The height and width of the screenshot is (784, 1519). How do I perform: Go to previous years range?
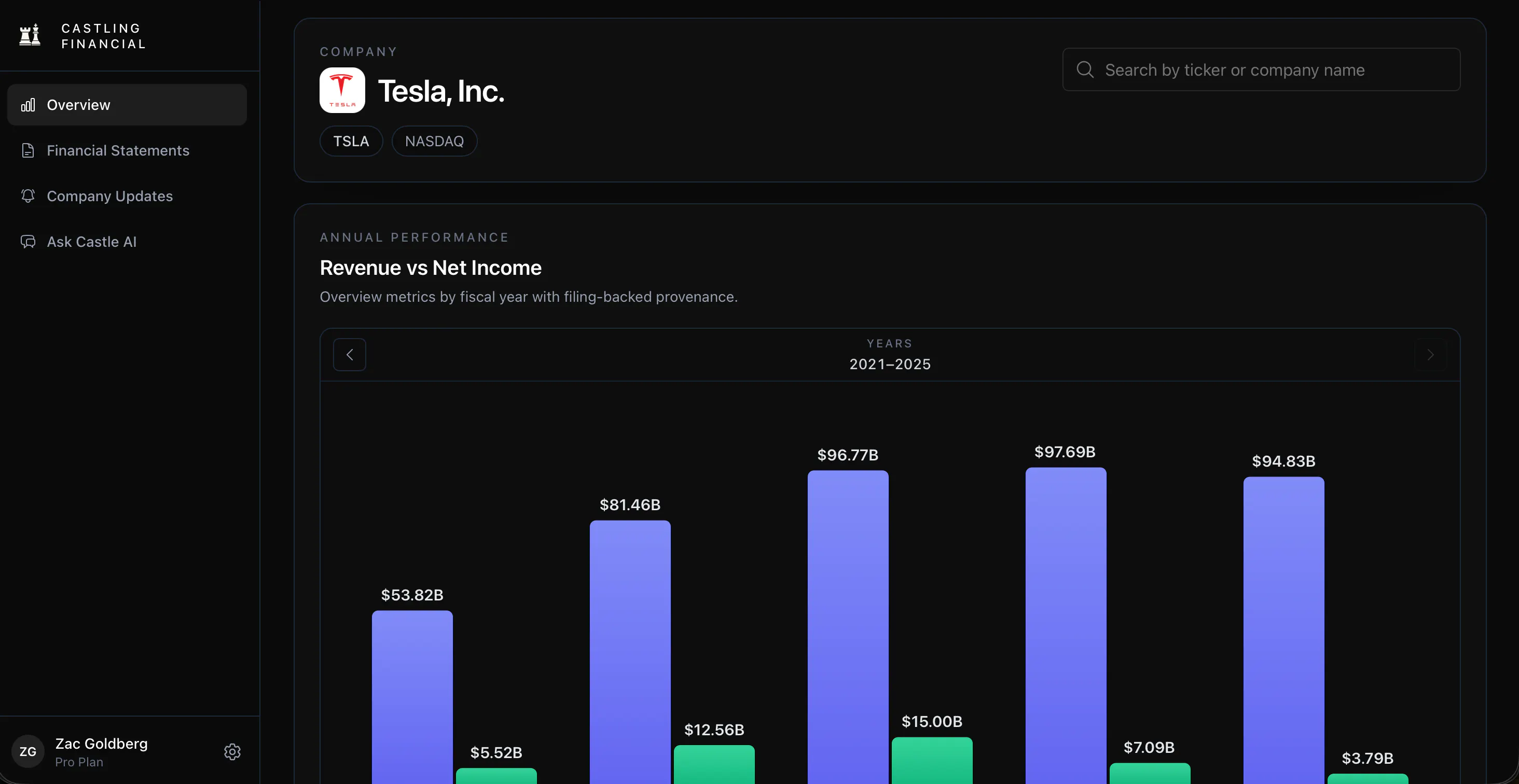[x=350, y=354]
